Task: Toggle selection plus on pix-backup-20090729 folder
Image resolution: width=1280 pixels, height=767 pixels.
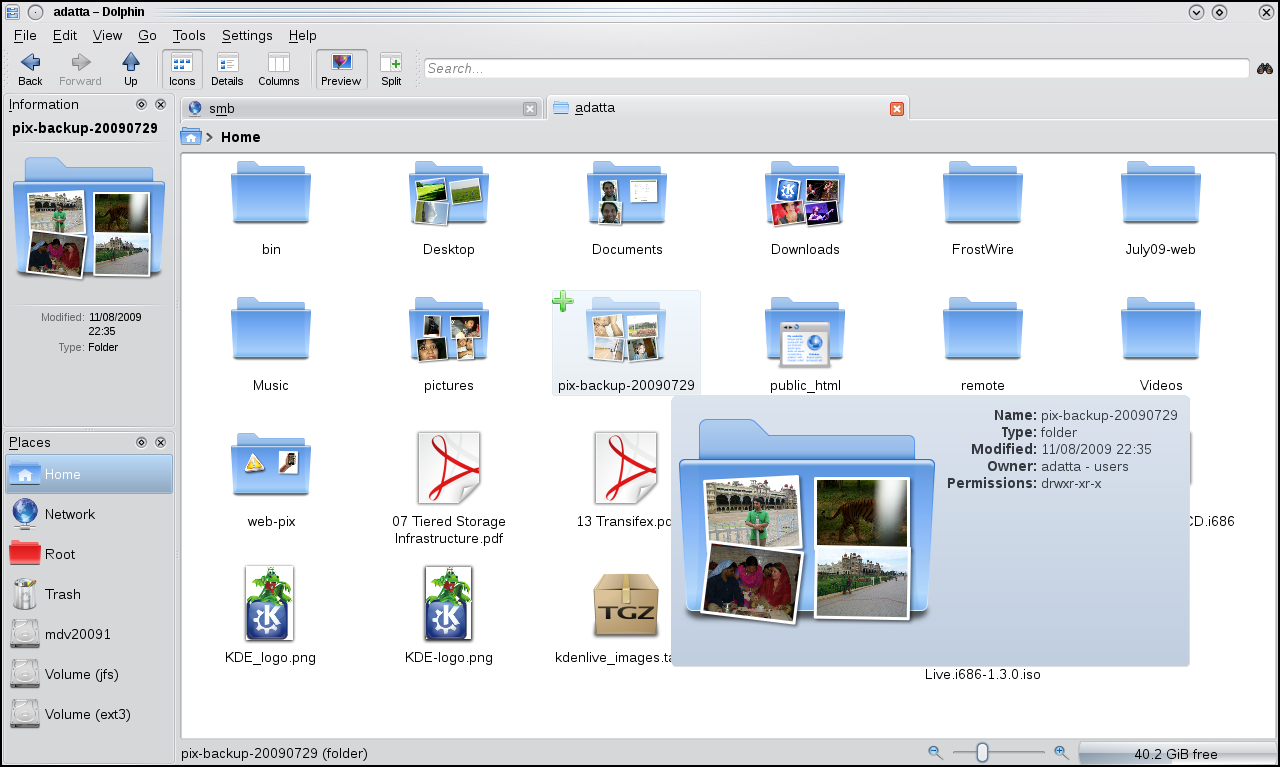Action: 563,301
